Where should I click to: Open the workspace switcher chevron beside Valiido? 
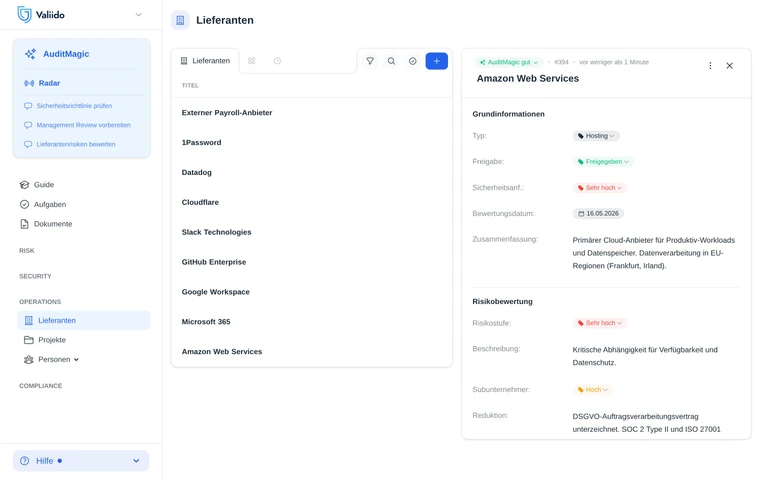tap(139, 15)
